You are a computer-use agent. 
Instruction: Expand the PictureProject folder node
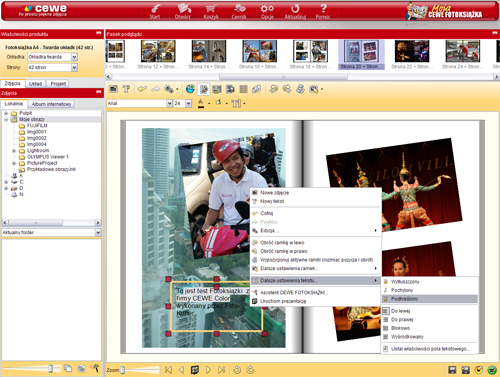[x=14, y=163]
